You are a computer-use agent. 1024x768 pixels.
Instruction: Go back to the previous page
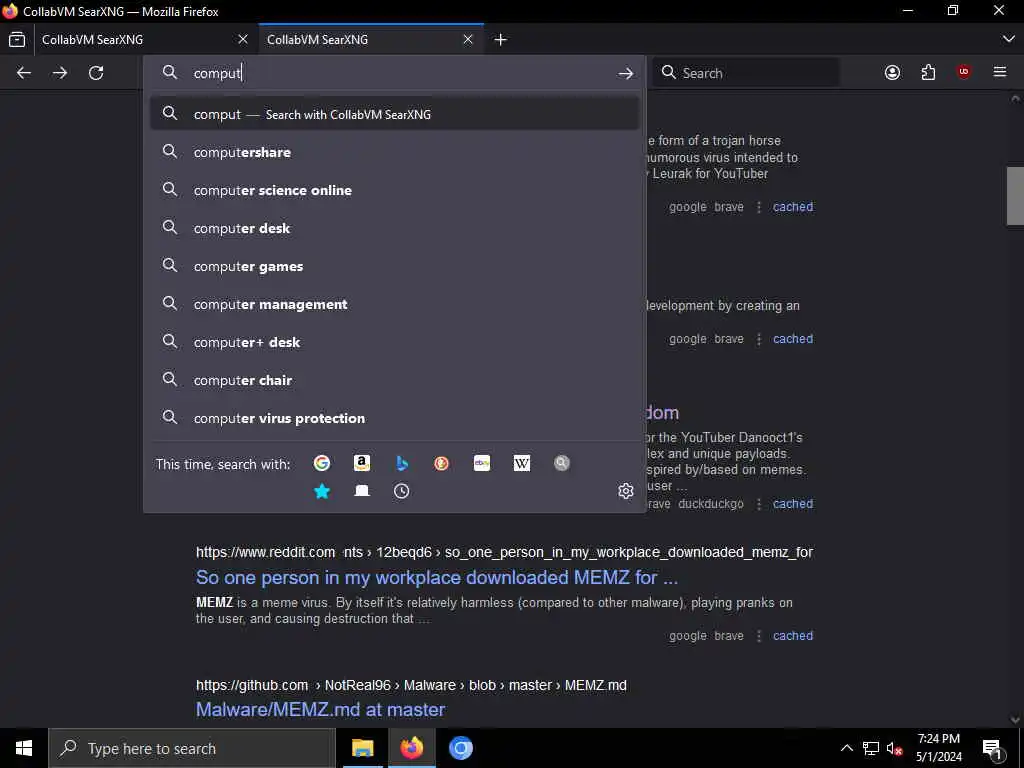(24, 72)
